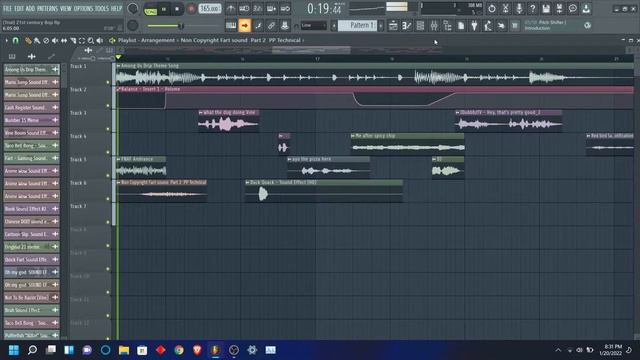Toggle the playlist magnet snap icon
This screenshot has height=360, width=640.
click(16, 40)
